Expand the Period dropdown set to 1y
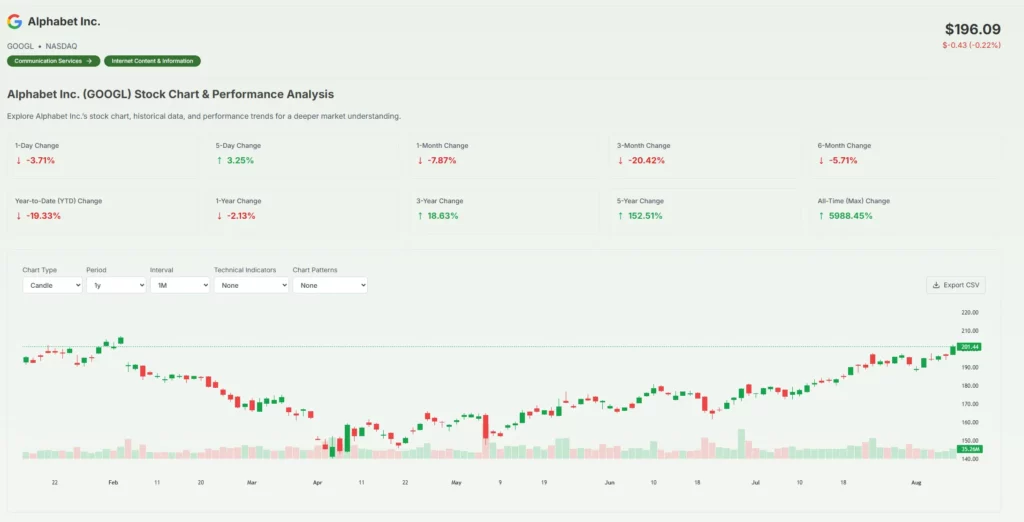 [115, 285]
